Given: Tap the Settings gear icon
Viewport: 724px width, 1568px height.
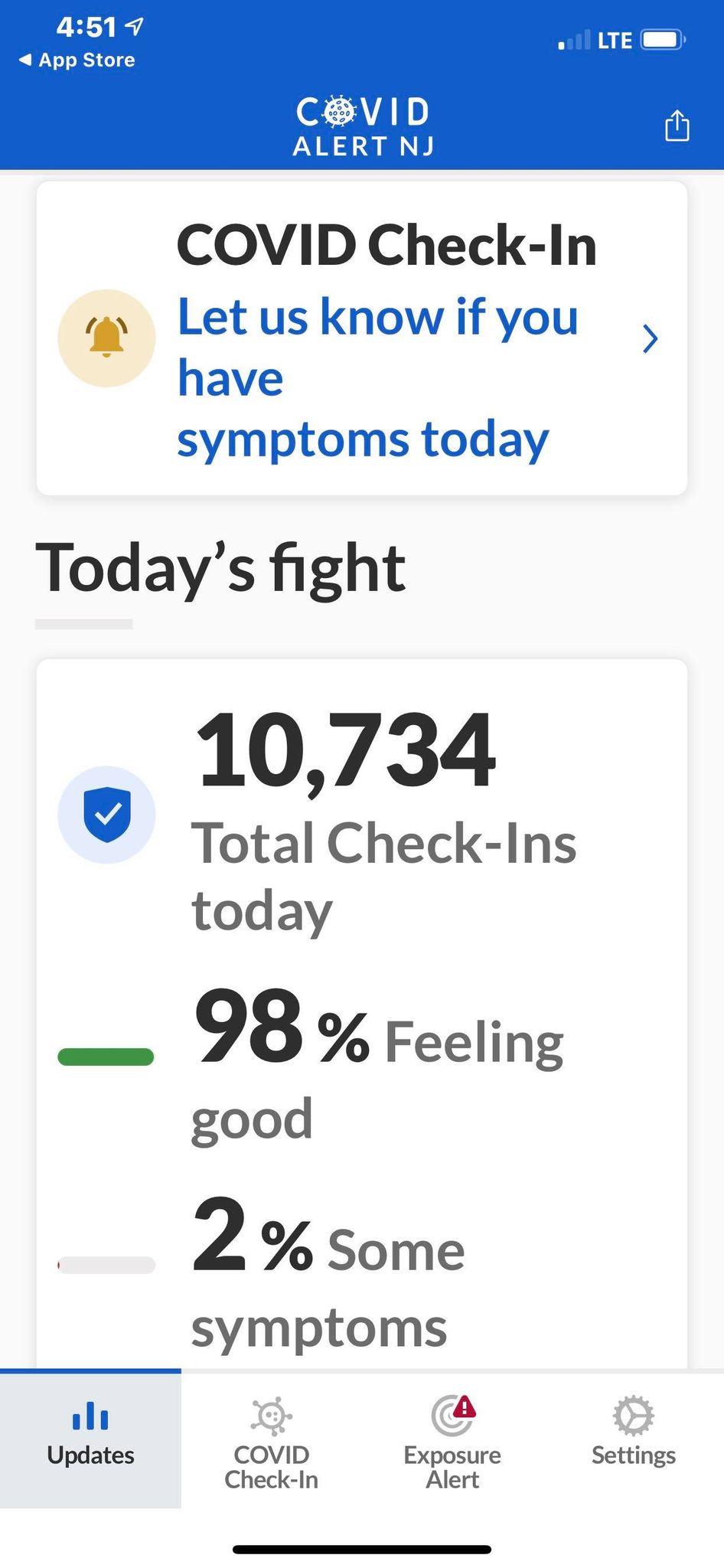Looking at the screenshot, I should coord(634,1416).
